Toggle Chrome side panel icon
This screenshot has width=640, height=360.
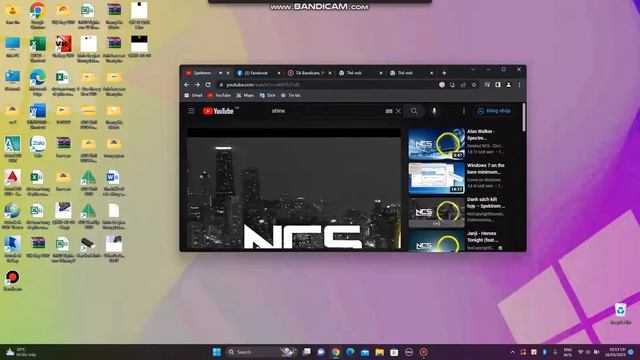tap(498, 84)
